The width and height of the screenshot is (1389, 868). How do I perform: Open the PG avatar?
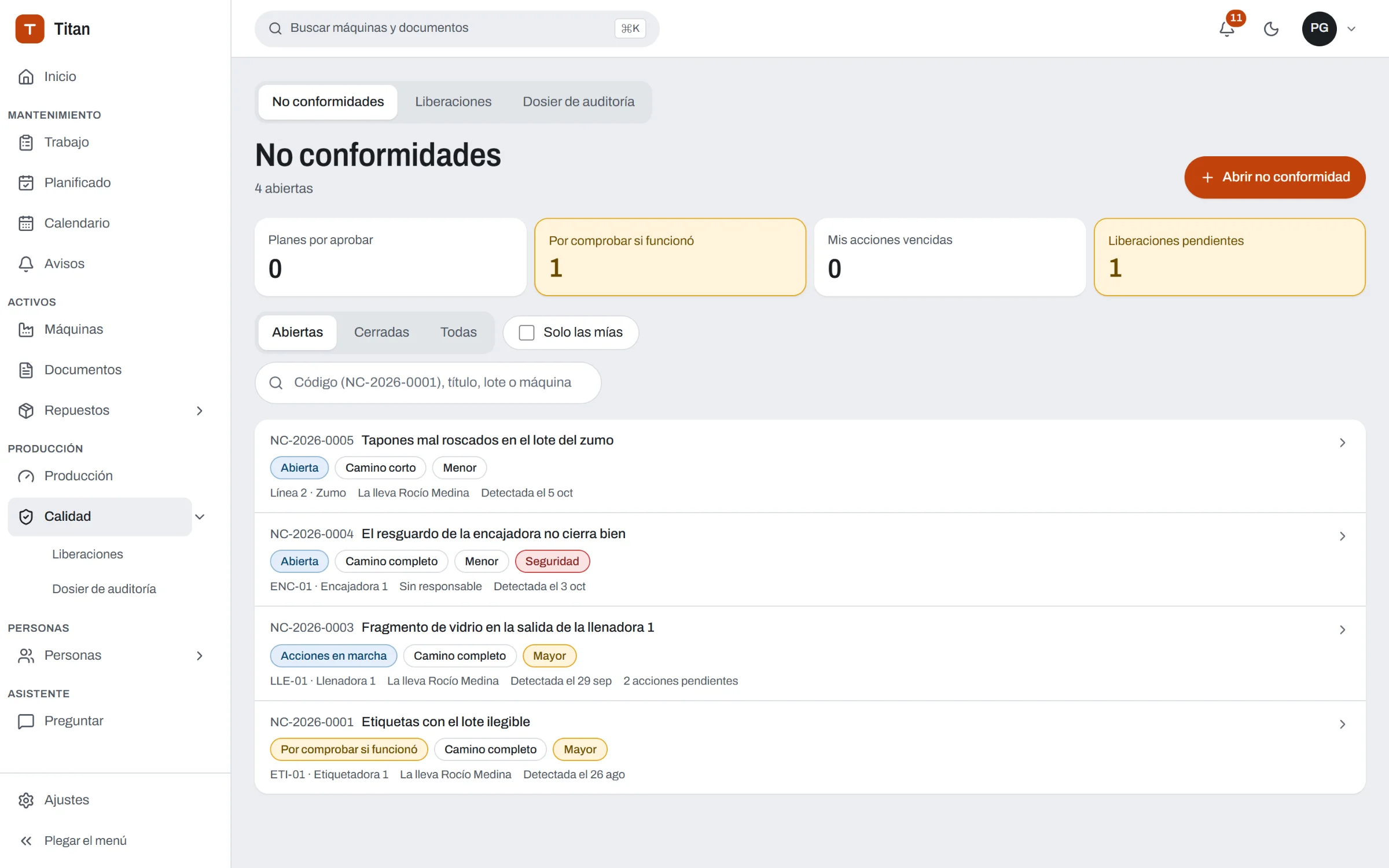point(1319,28)
